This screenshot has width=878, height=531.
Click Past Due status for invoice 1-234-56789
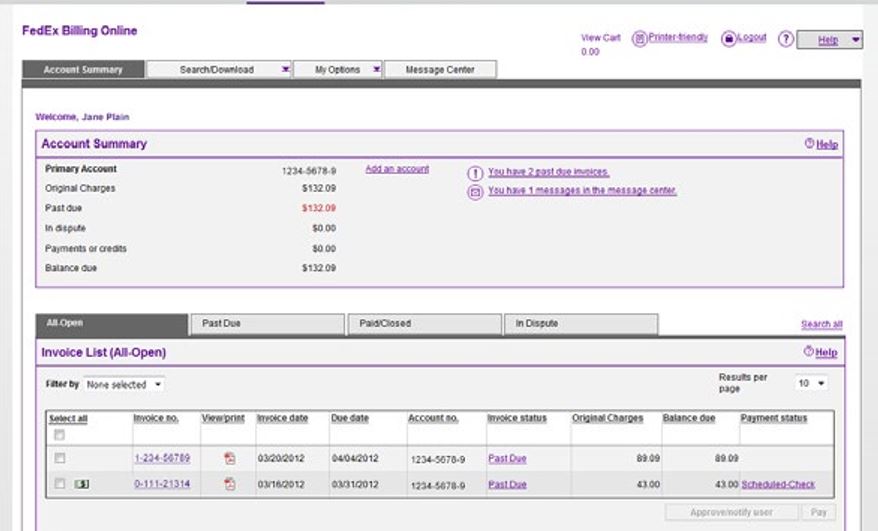[507, 458]
